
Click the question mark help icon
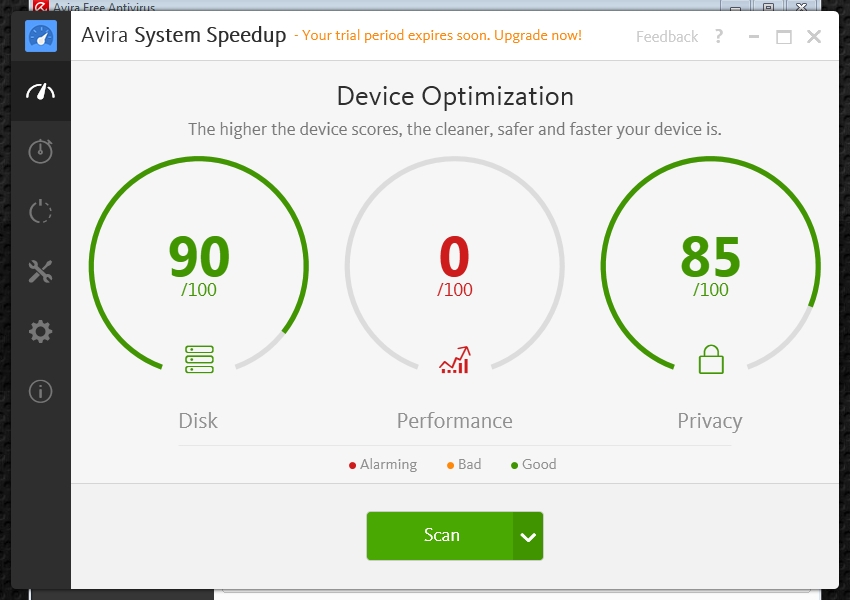point(718,36)
